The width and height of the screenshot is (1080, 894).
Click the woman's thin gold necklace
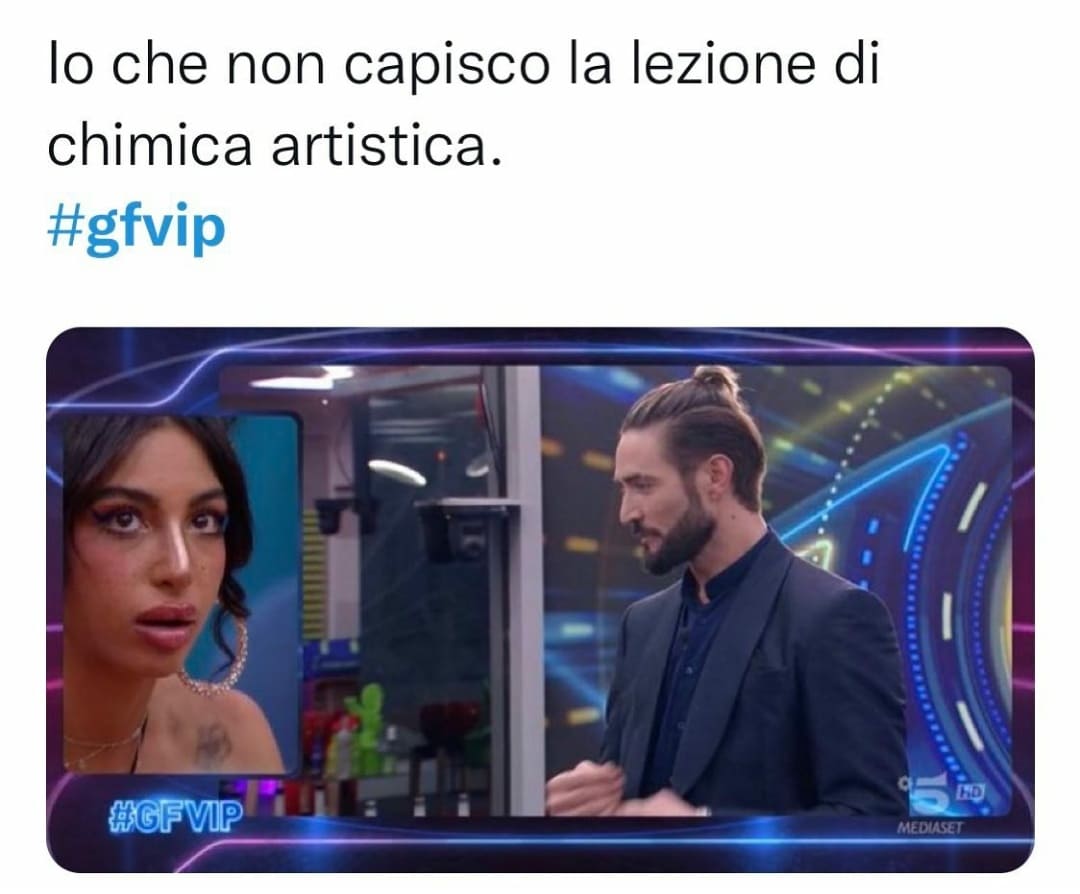coord(105,745)
